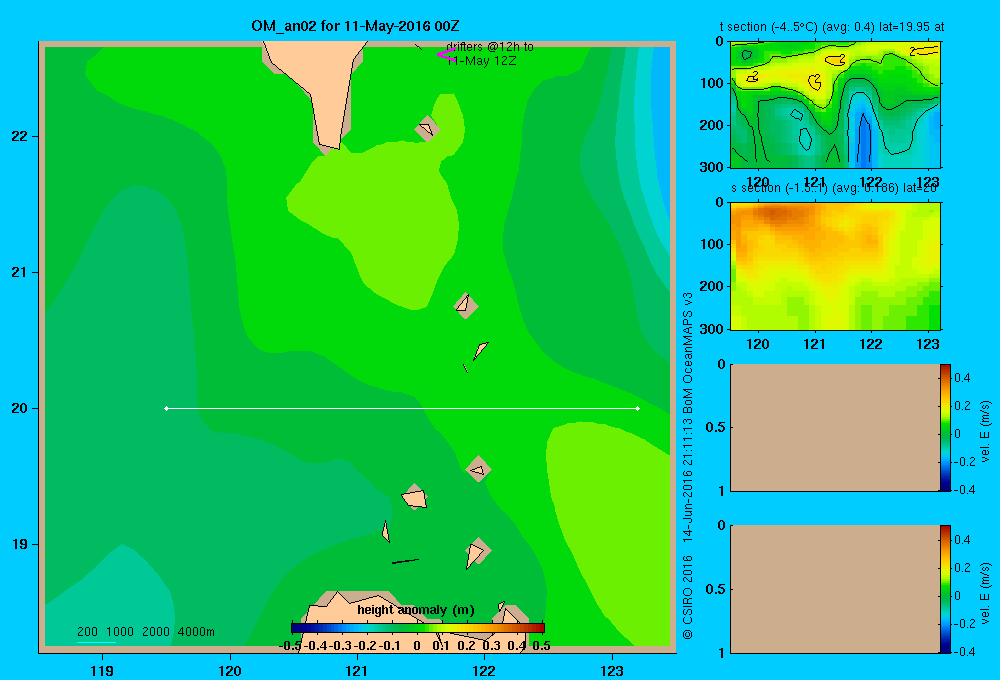Click the island near latitude 19.5 east
This screenshot has width=1000, height=680.
pyautogui.click(x=478, y=469)
